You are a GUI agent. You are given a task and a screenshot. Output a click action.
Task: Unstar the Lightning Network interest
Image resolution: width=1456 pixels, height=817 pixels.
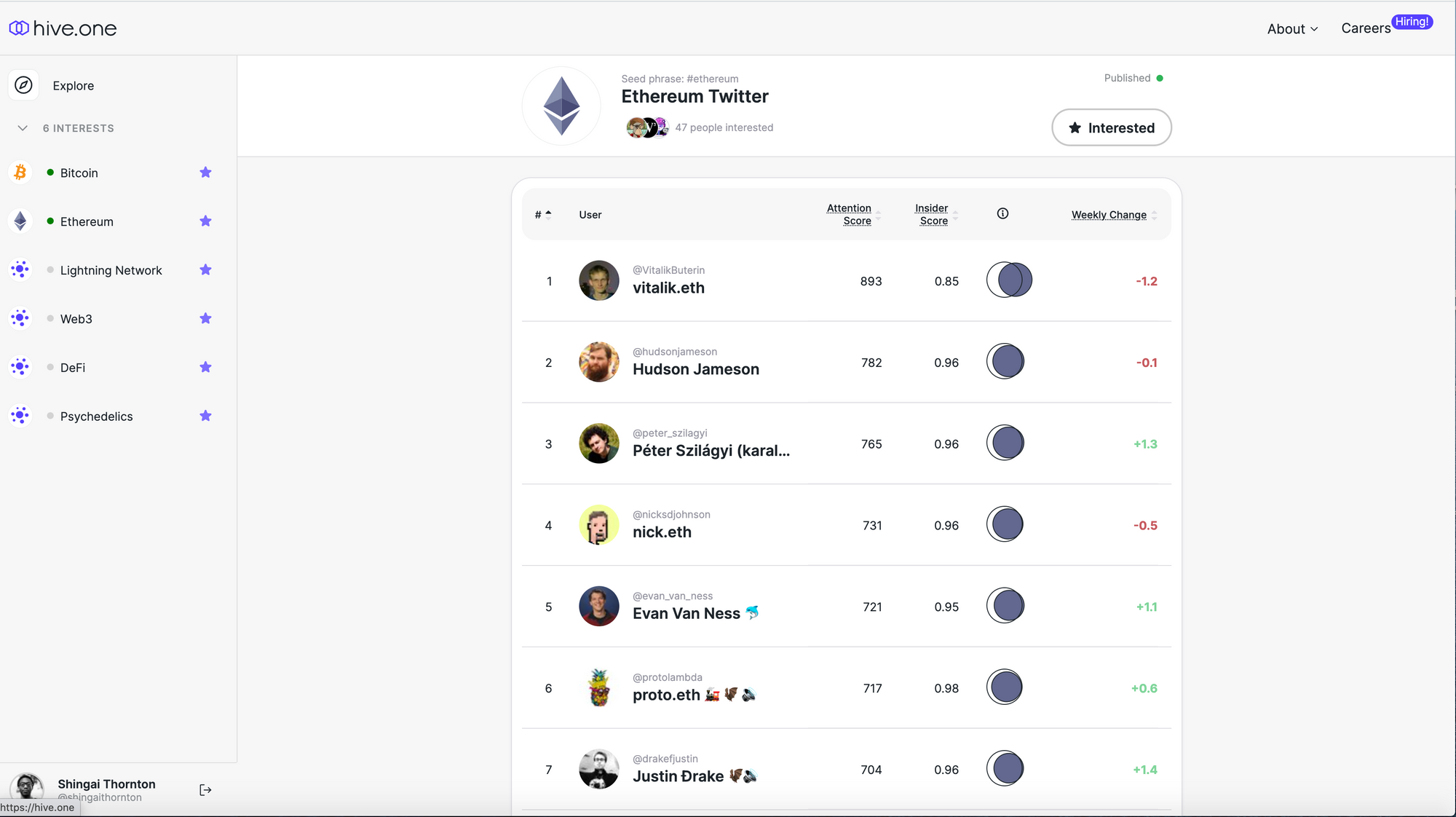[x=205, y=270]
